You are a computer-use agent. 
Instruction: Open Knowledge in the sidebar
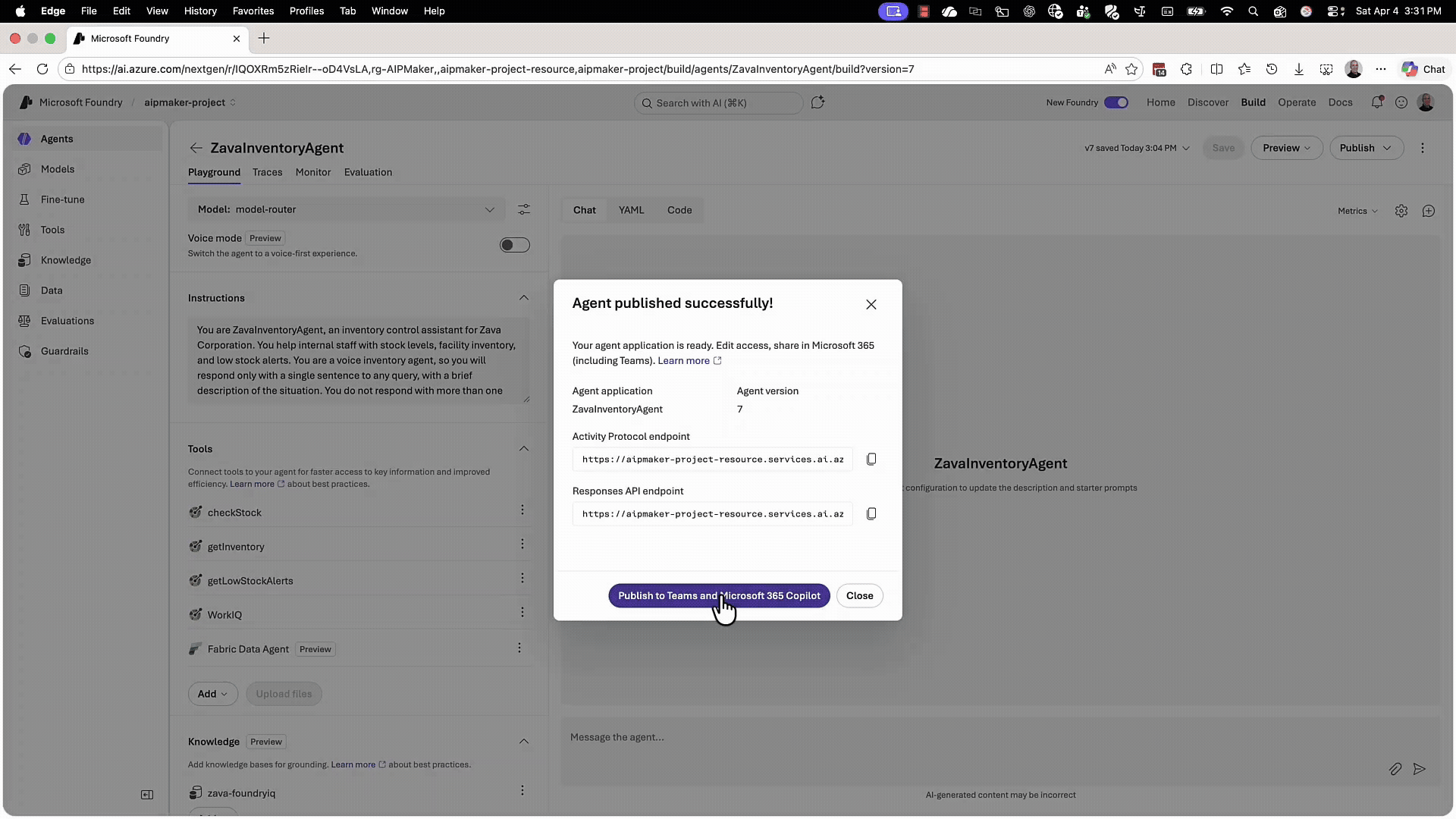pos(89,260)
